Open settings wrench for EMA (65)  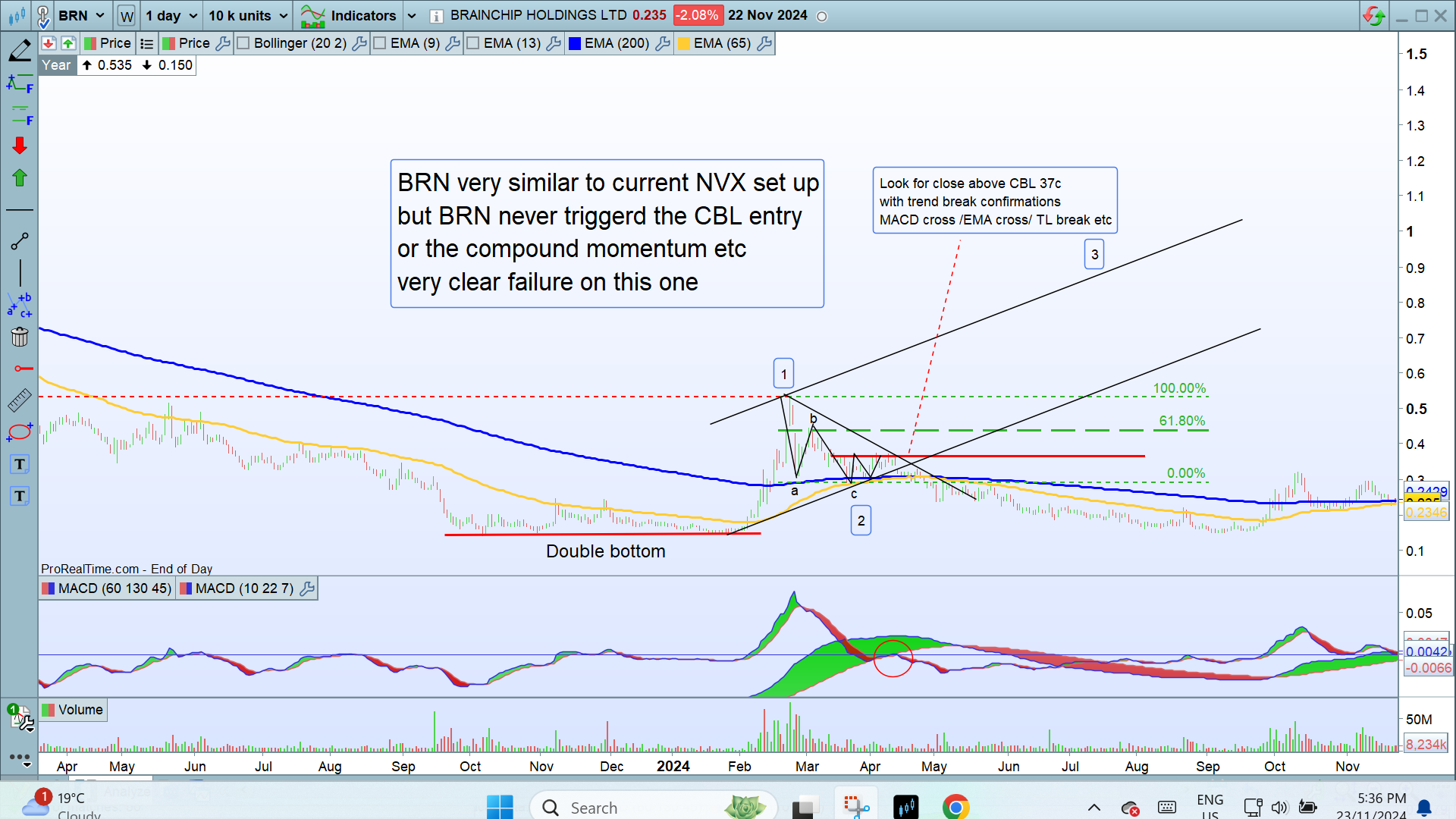click(764, 43)
